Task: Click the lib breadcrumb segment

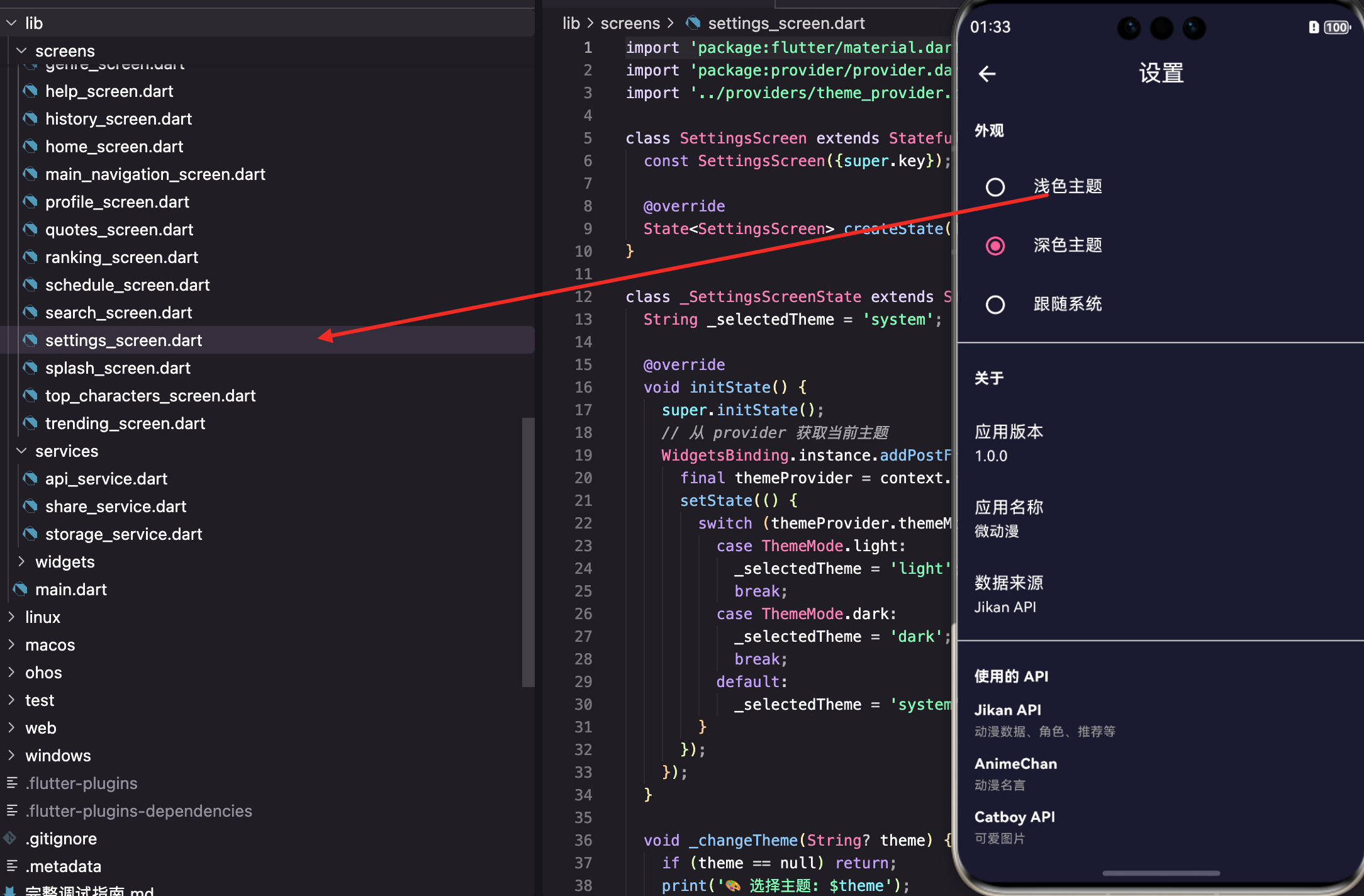Action: (x=571, y=23)
